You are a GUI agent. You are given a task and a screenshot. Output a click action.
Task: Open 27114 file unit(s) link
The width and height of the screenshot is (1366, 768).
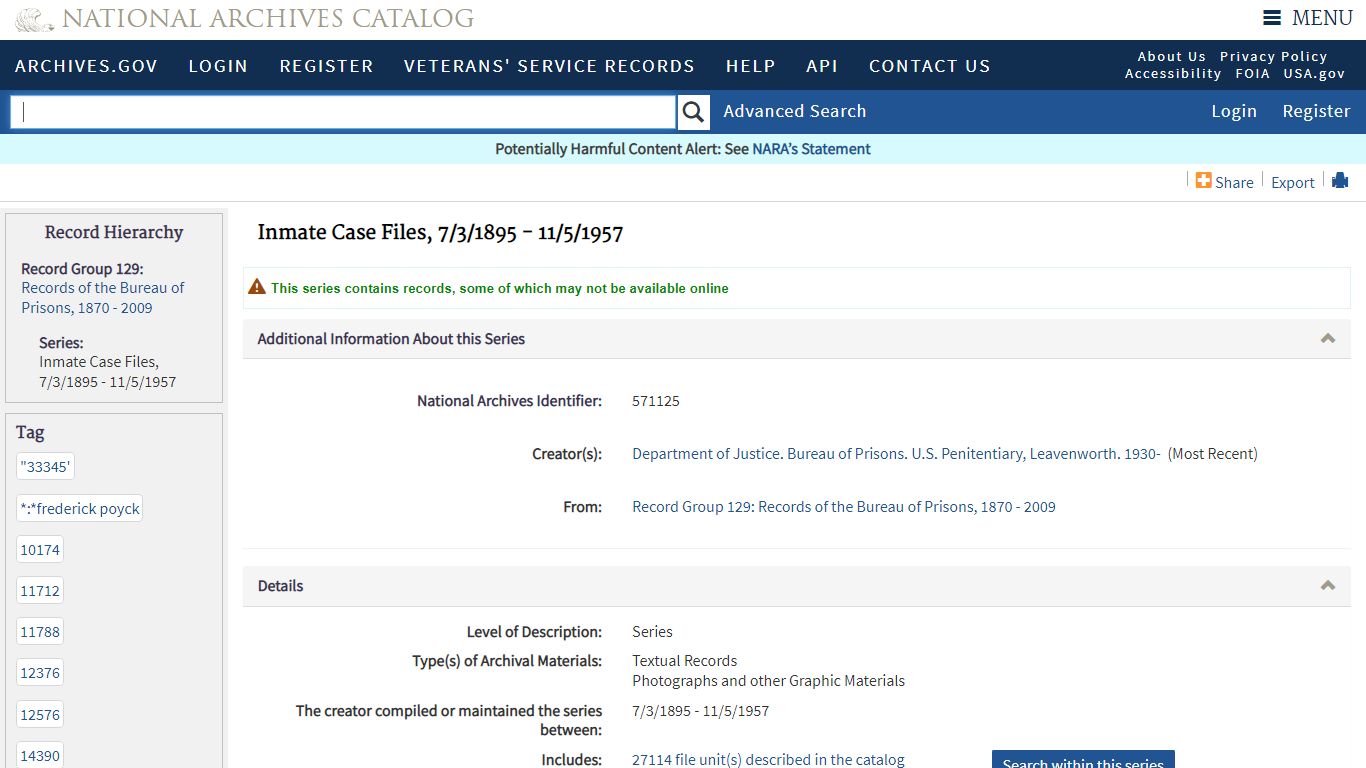768,760
